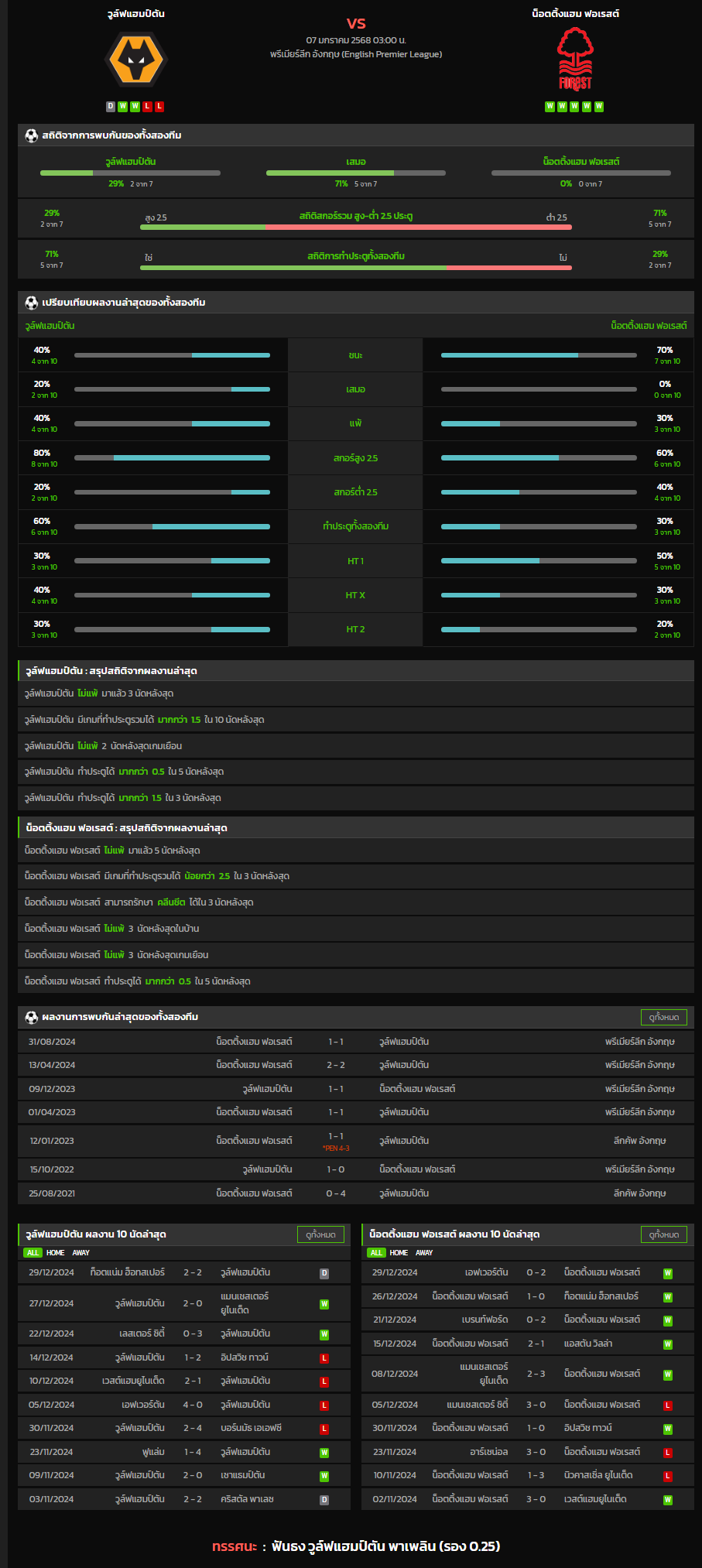The height and width of the screenshot is (1568, 702).
Task: Click head-to-head match dated 31/08/2024
Action: coord(356,1042)
